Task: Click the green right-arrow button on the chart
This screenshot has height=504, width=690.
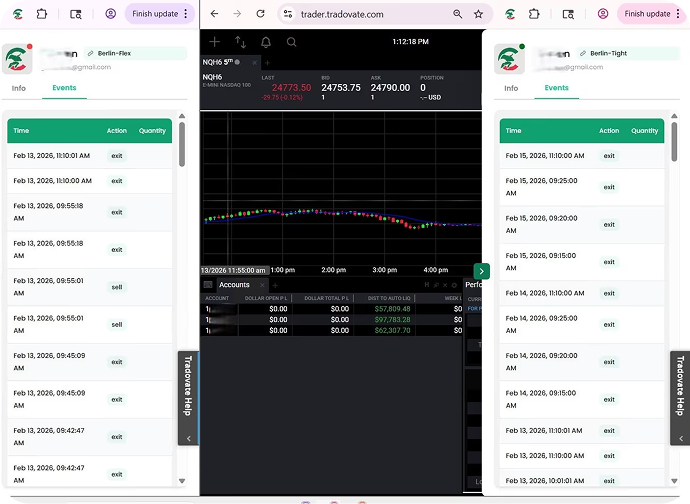Action: tap(481, 271)
